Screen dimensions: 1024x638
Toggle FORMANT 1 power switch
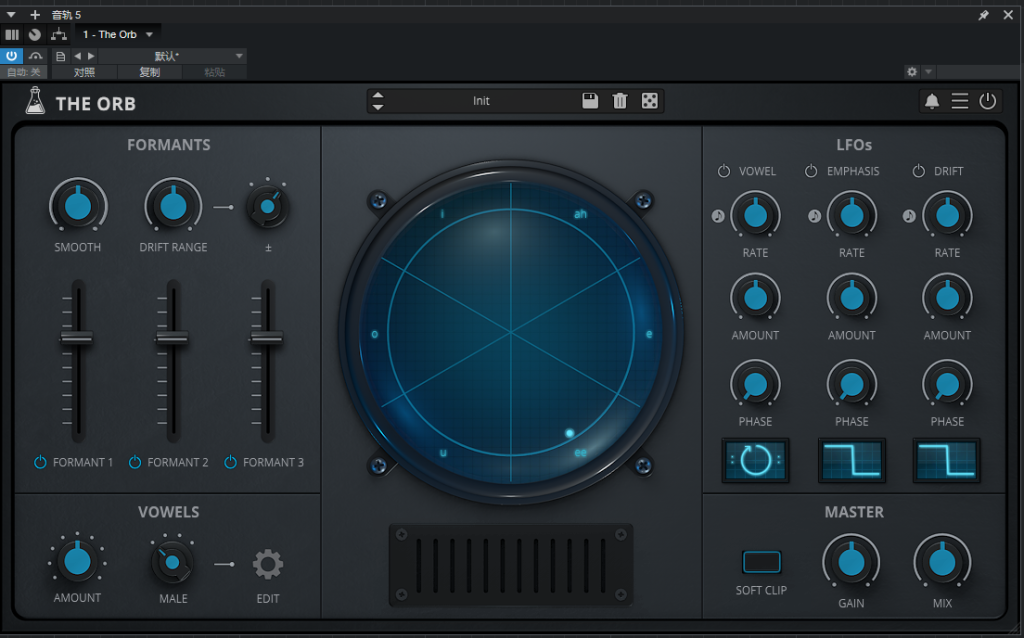coord(40,462)
